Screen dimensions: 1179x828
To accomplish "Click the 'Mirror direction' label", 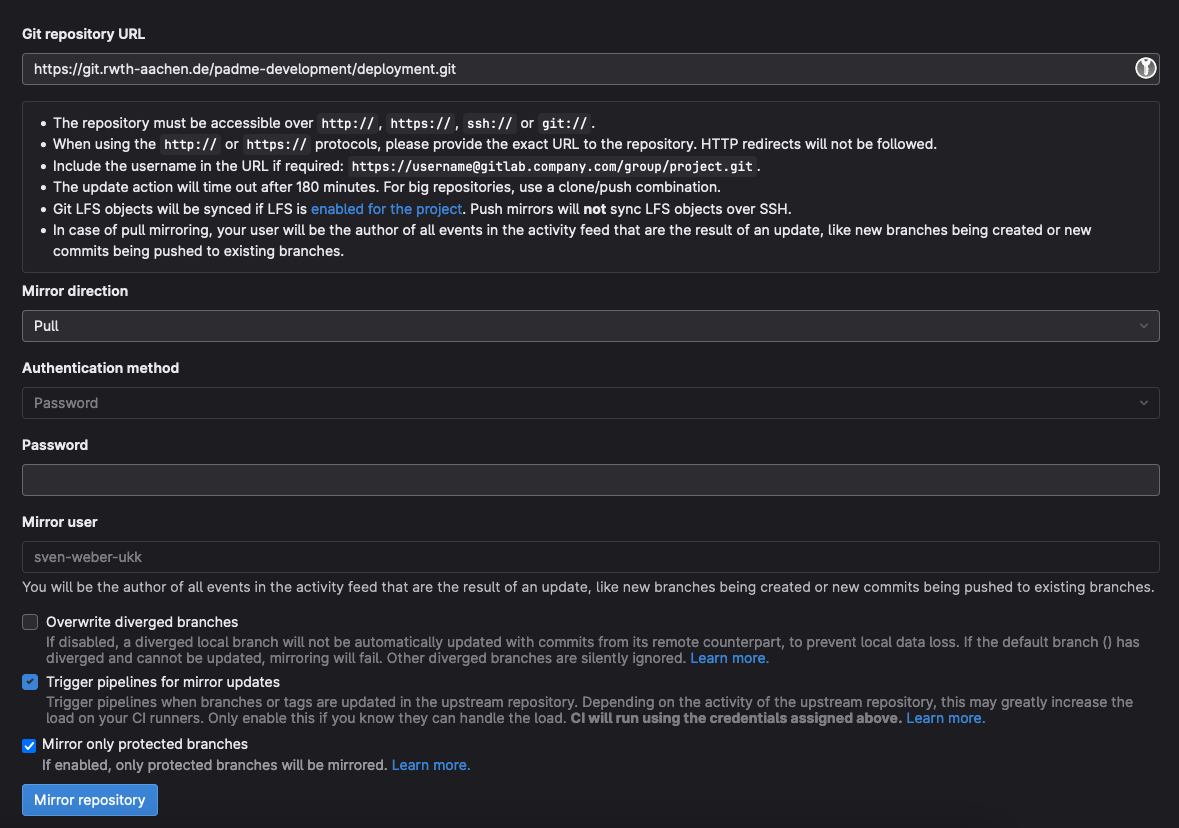I will point(75,291).
